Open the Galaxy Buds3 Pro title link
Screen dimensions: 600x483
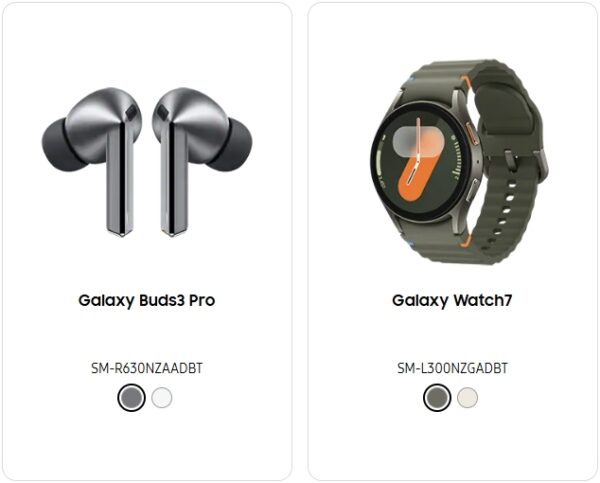147,300
